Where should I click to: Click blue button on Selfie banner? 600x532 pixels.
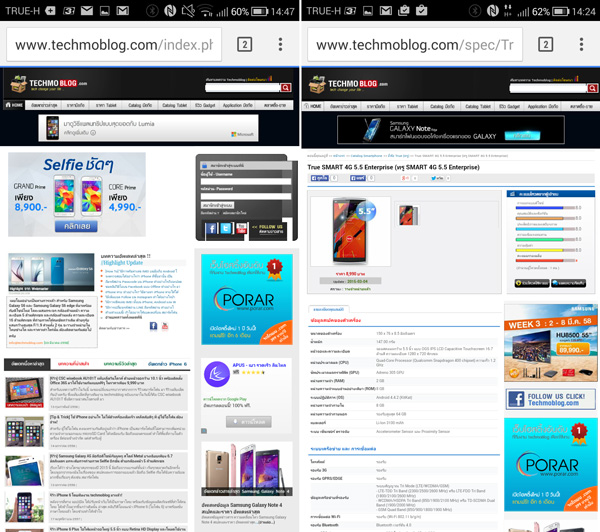click(x=76, y=226)
